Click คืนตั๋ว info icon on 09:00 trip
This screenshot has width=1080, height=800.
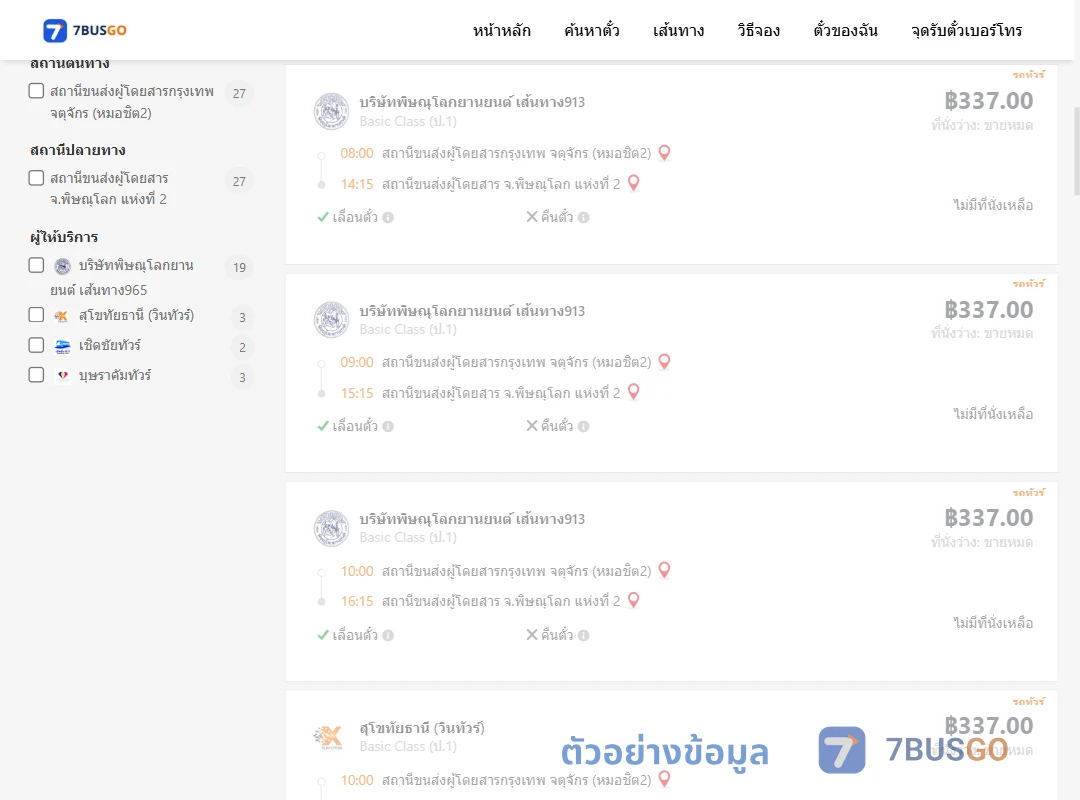pos(583,427)
